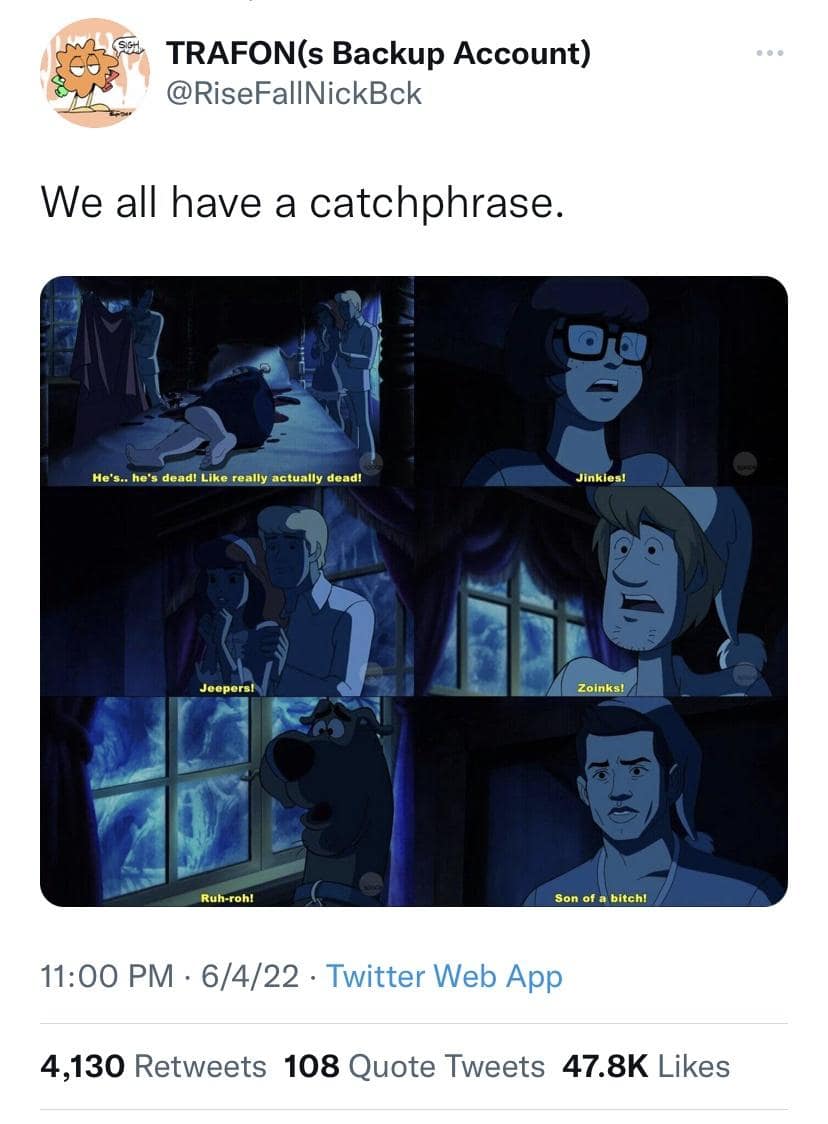Select the Jinkies subtitle caption
Screen dimensions: 828x1124
pyautogui.click(x=601, y=477)
